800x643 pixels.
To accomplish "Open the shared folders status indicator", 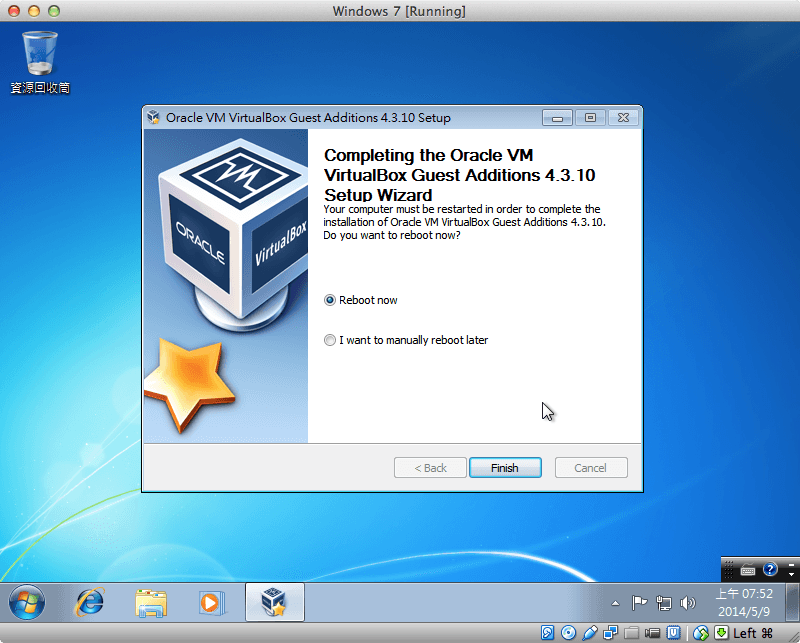I will click(630, 632).
